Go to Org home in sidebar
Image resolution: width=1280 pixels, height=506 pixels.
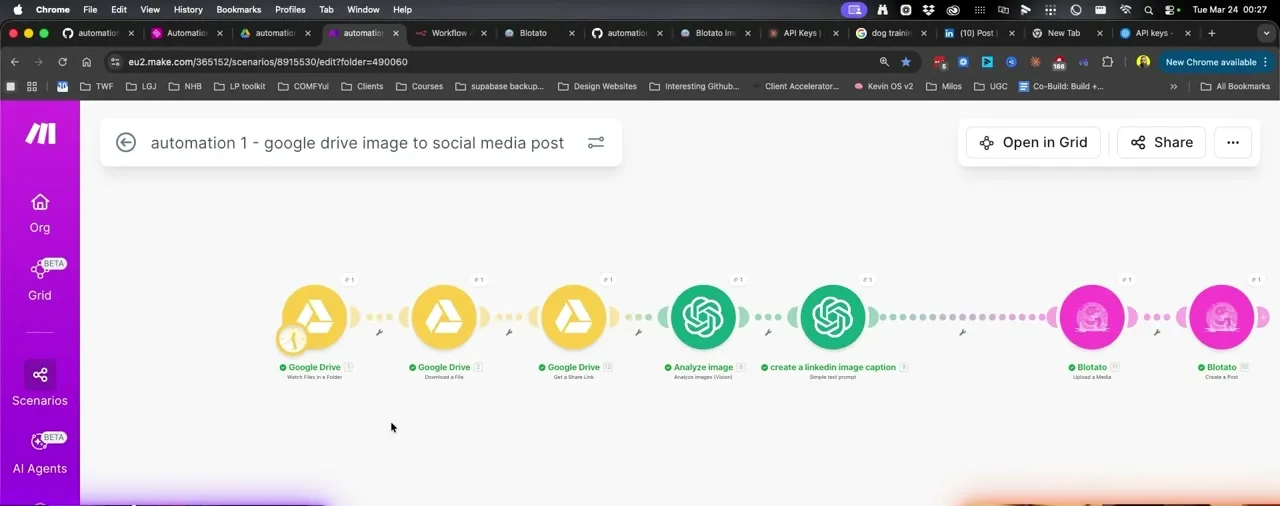tap(40, 213)
